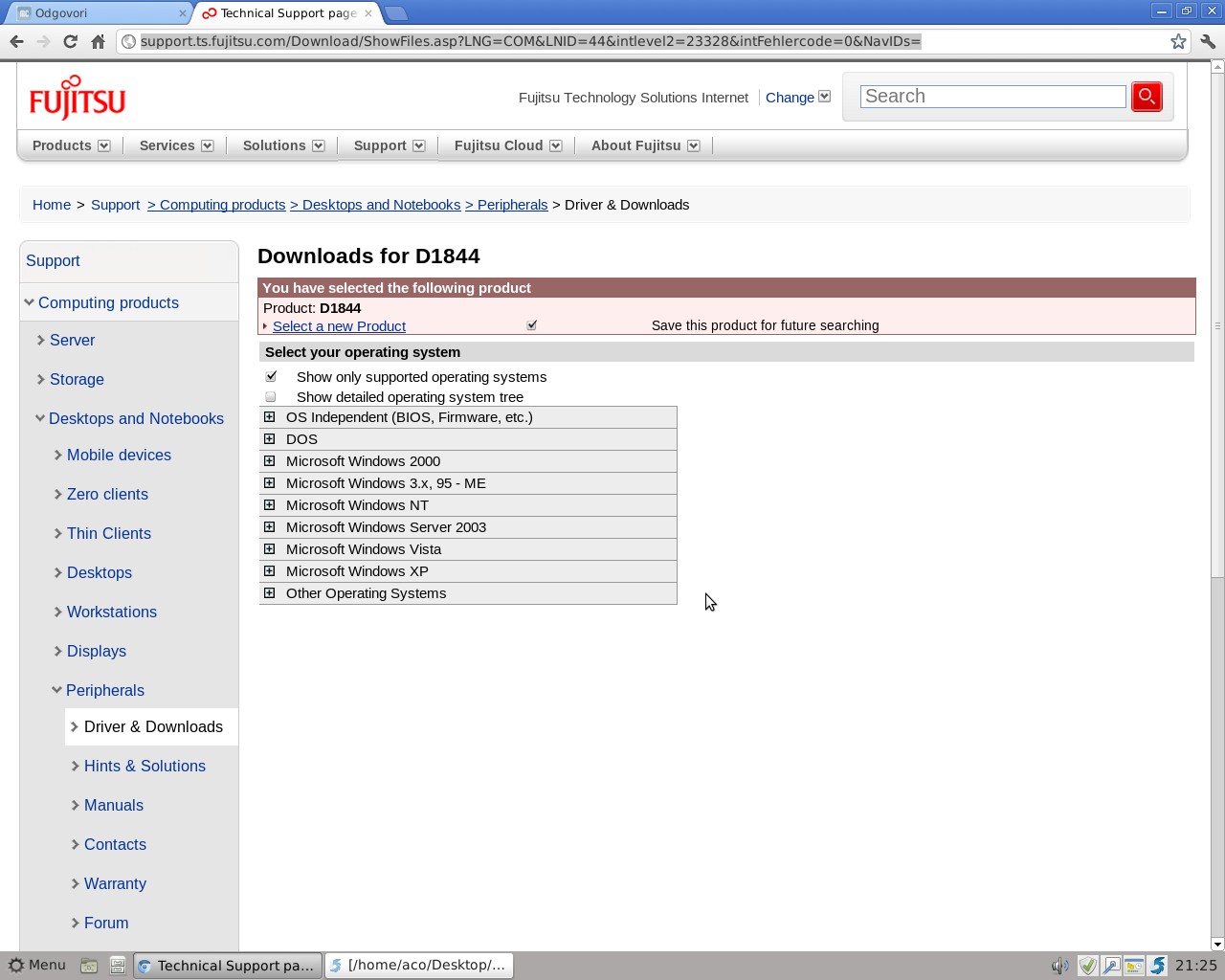This screenshot has height=980, width=1225.
Task: Open Server in the sidebar
Action: pyautogui.click(x=72, y=341)
